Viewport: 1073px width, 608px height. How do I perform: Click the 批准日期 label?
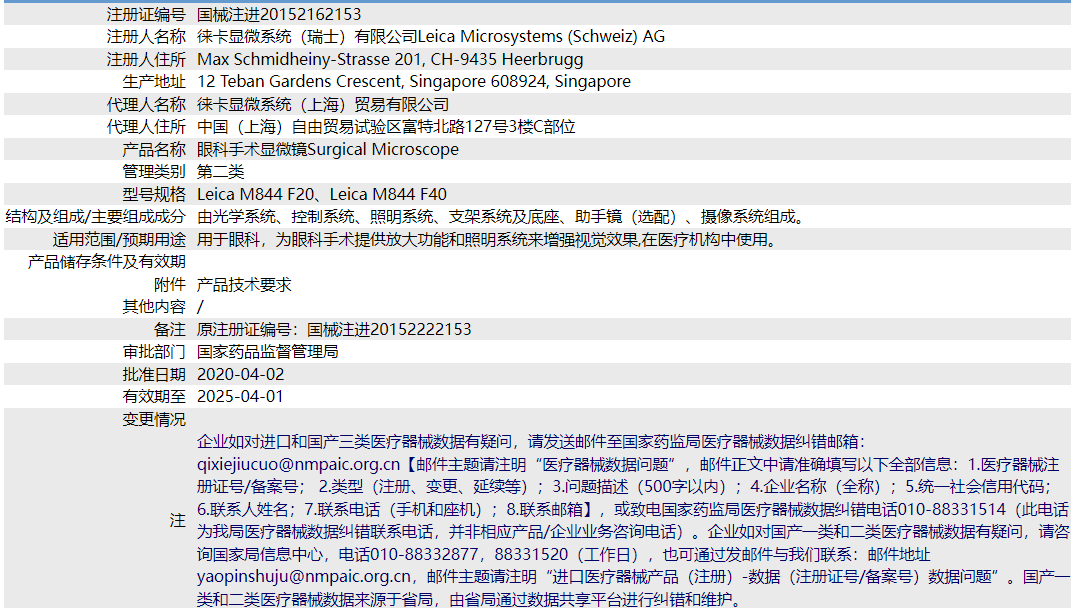154,375
